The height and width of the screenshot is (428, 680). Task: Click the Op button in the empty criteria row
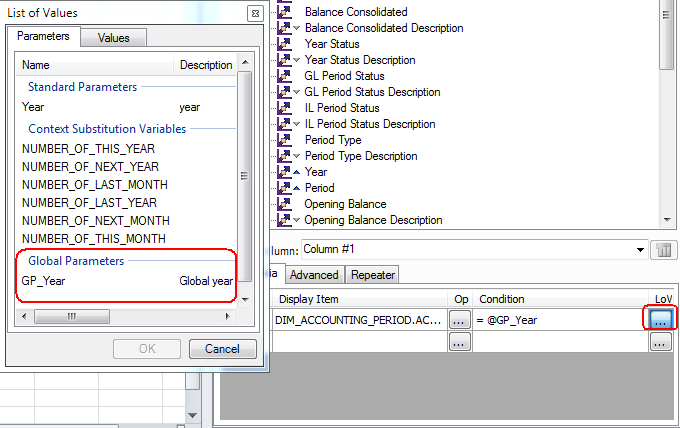click(460, 342)
